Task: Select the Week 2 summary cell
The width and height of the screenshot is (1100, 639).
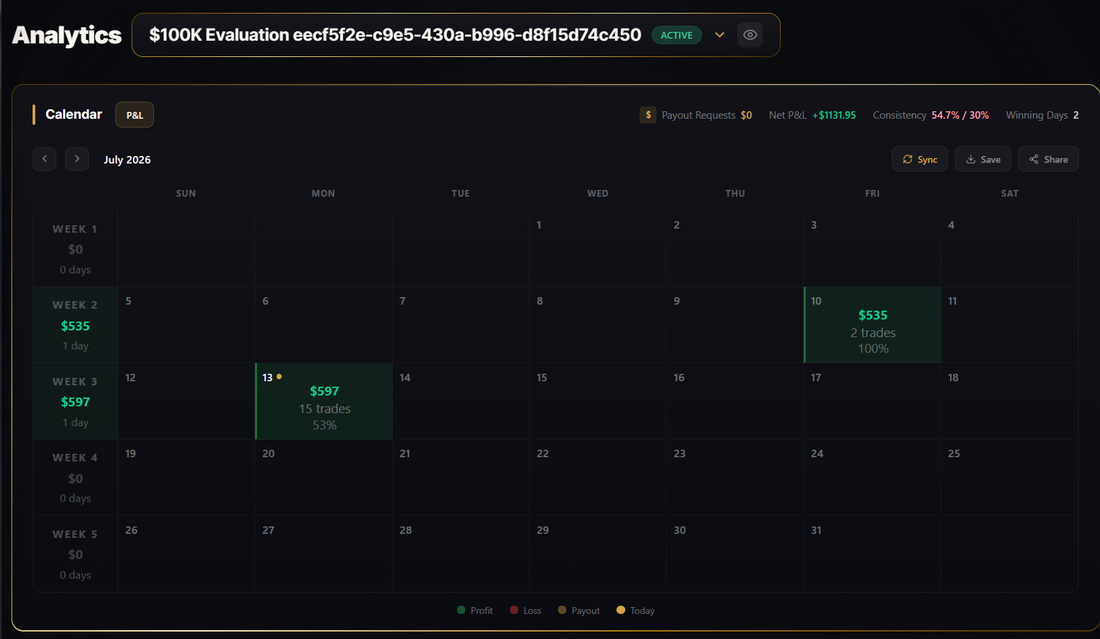Action: [75, 325]
